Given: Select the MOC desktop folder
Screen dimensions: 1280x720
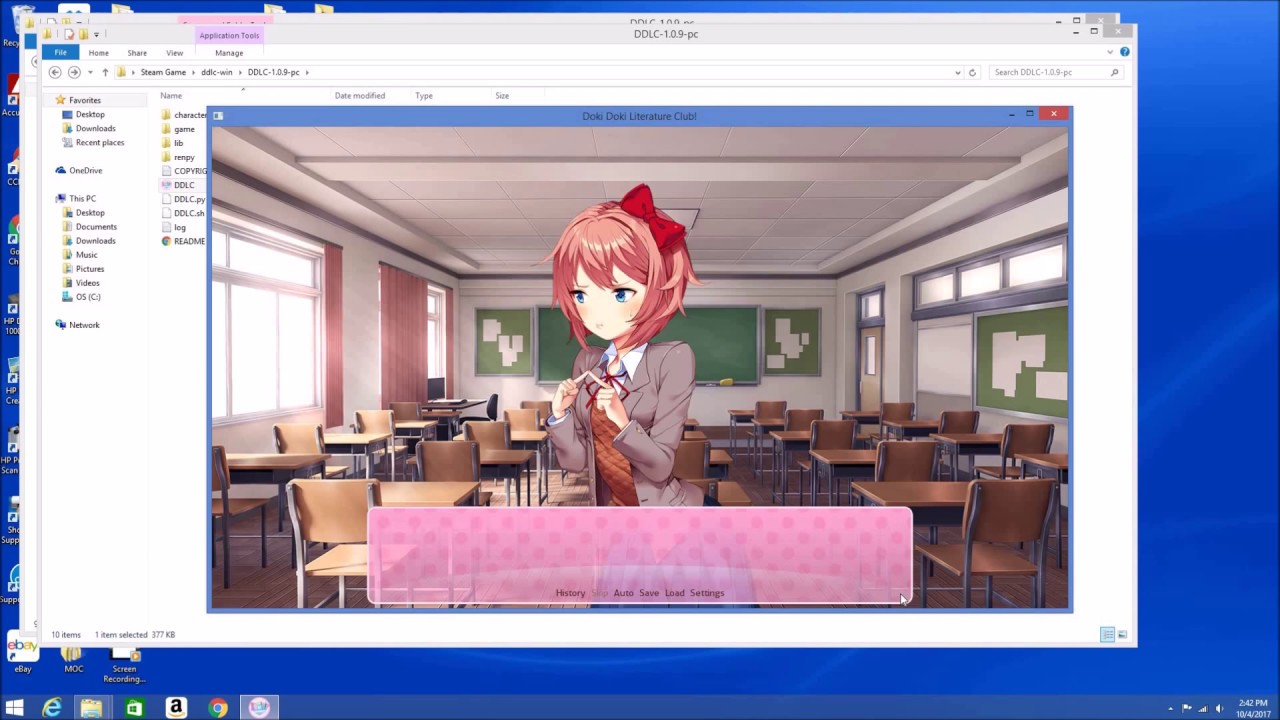Looking at the screenshot, I should (x=73, y=657).
